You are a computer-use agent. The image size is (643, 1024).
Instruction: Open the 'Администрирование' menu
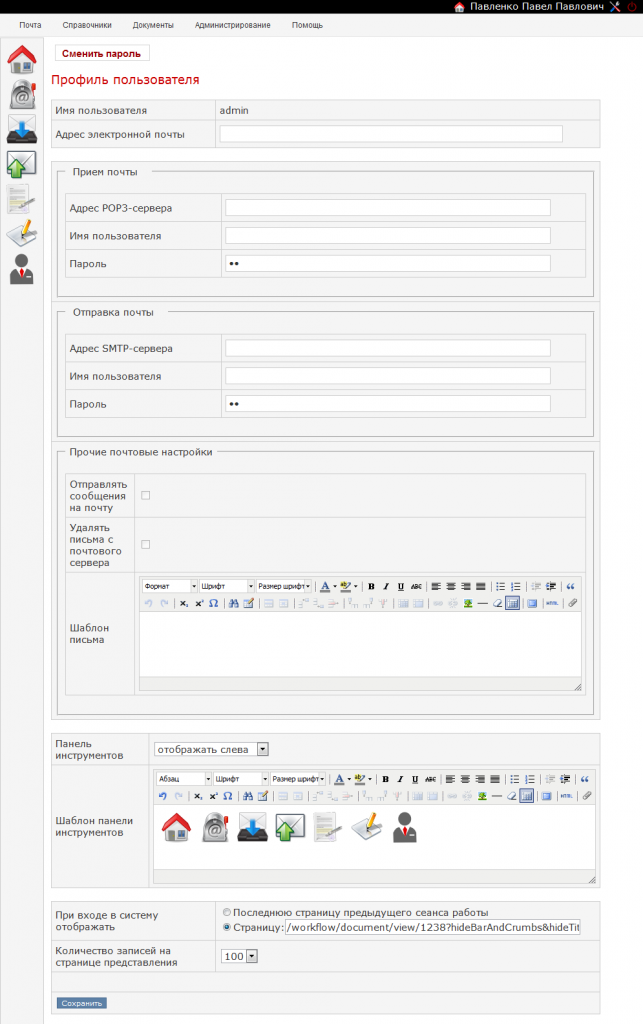pos(232,25)
